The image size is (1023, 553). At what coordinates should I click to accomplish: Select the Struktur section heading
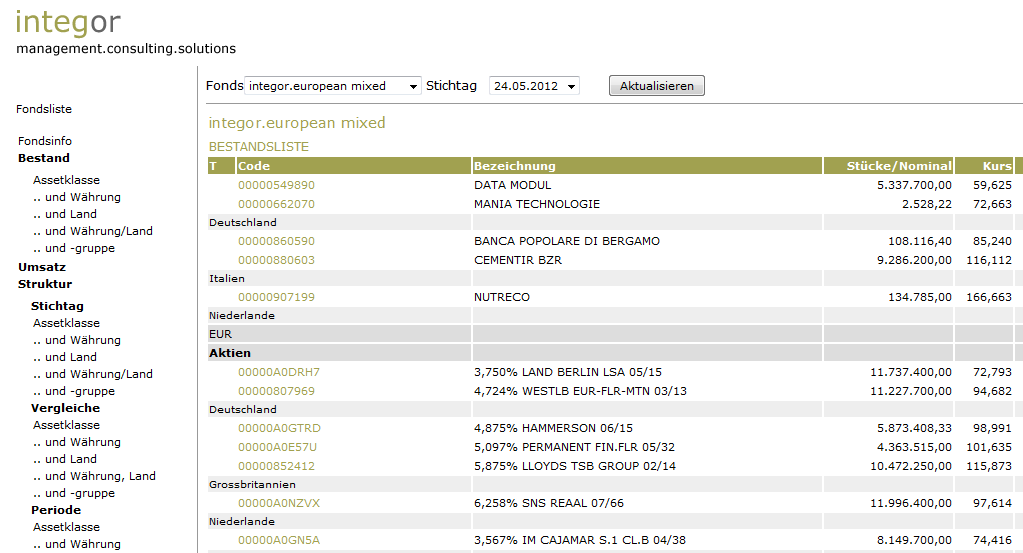click(x=45, y=284)
